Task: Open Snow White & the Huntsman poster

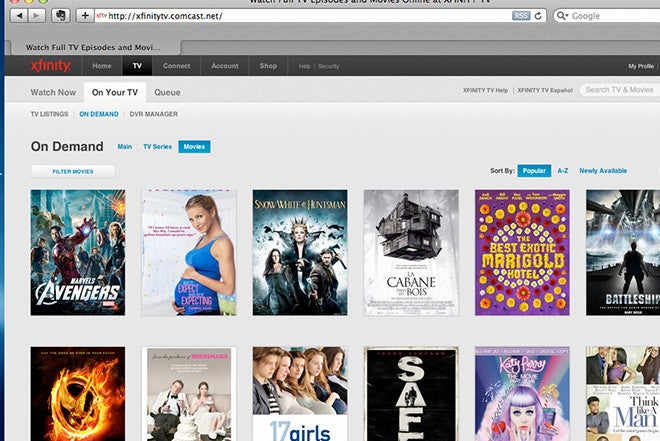Action: [300, 252]
